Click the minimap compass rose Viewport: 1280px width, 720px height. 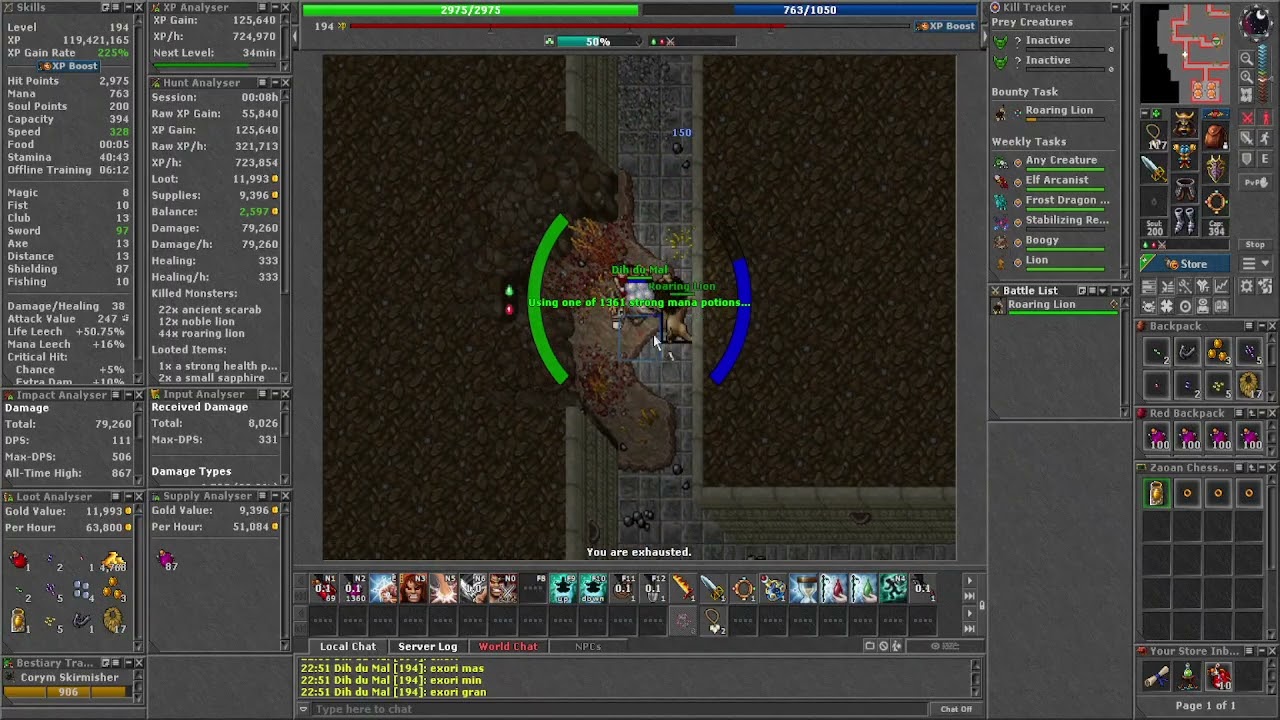1256,21
